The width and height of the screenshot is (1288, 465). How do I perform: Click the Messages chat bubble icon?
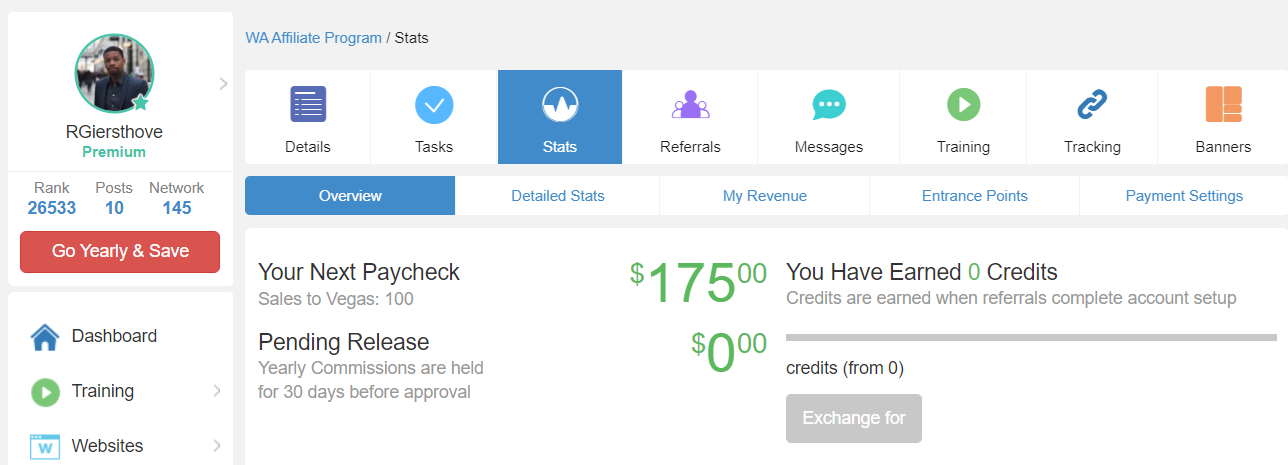tap(829, 104)
